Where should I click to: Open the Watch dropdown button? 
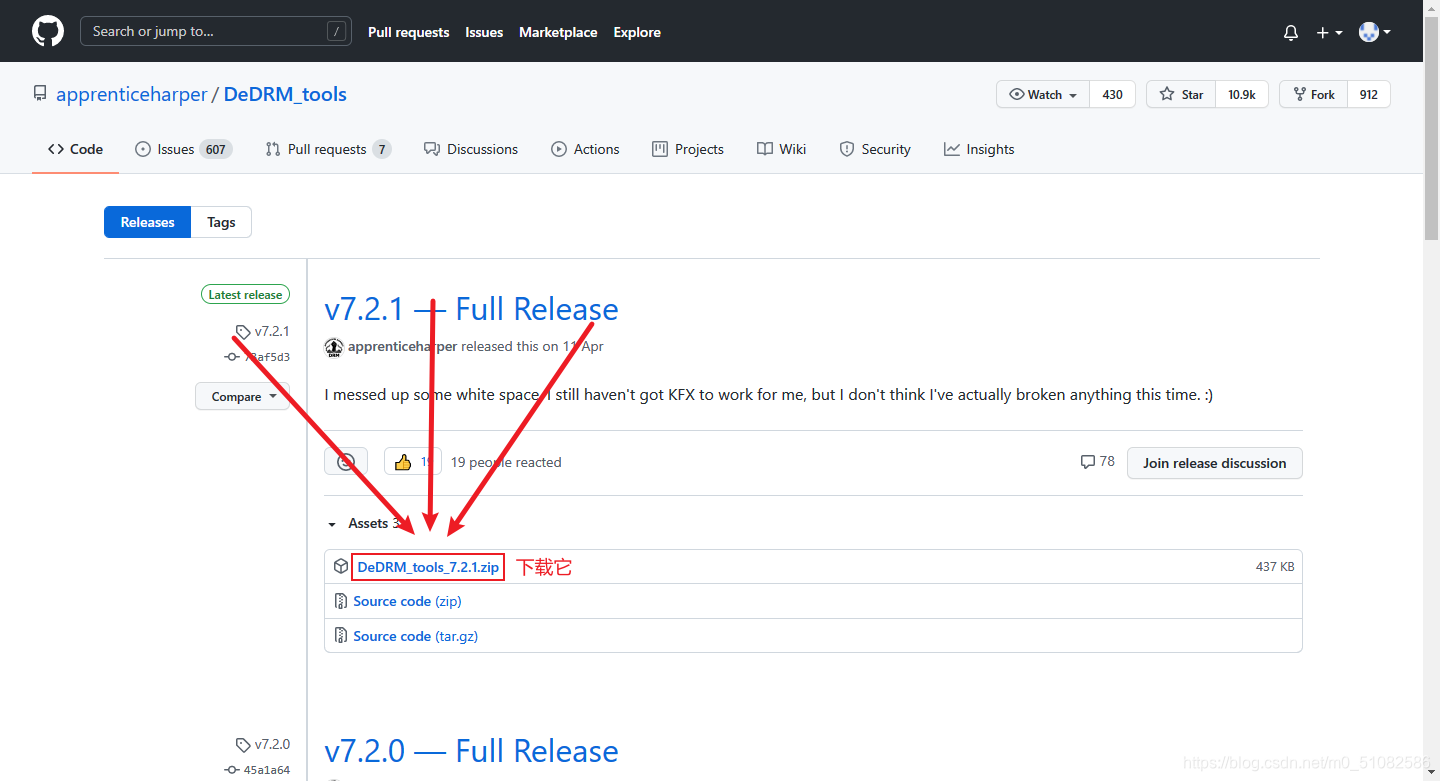tap(1043, 94)
